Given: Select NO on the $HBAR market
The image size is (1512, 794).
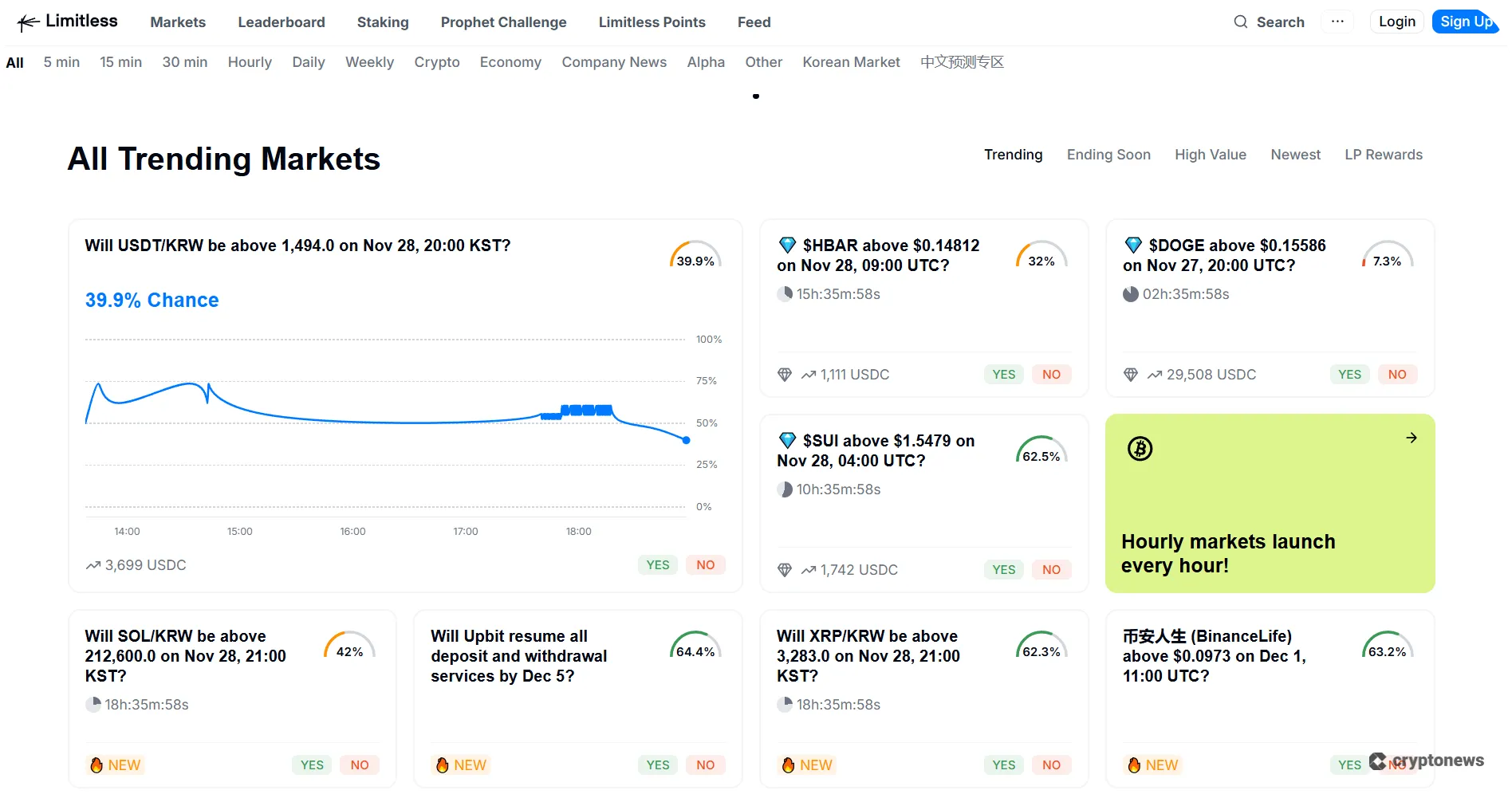Looking at the screenshot, I should (1051, 374).
